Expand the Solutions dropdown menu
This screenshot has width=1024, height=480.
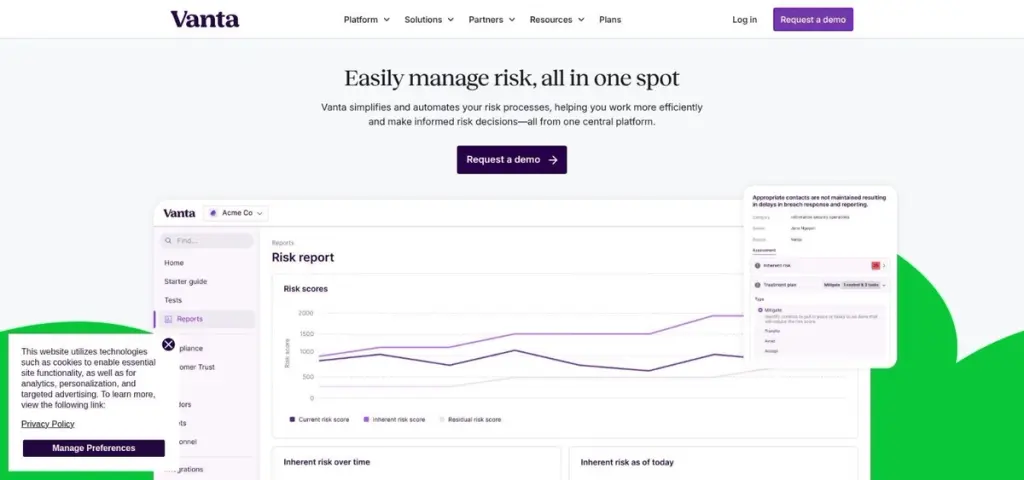coord(429,20)
